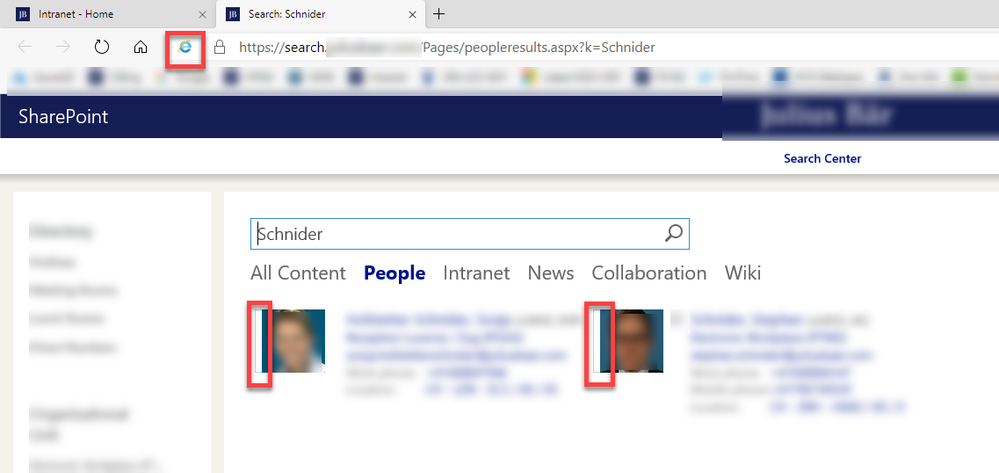Select the Wiki search tab
The image size is (999, 473).
coord(743,273)
